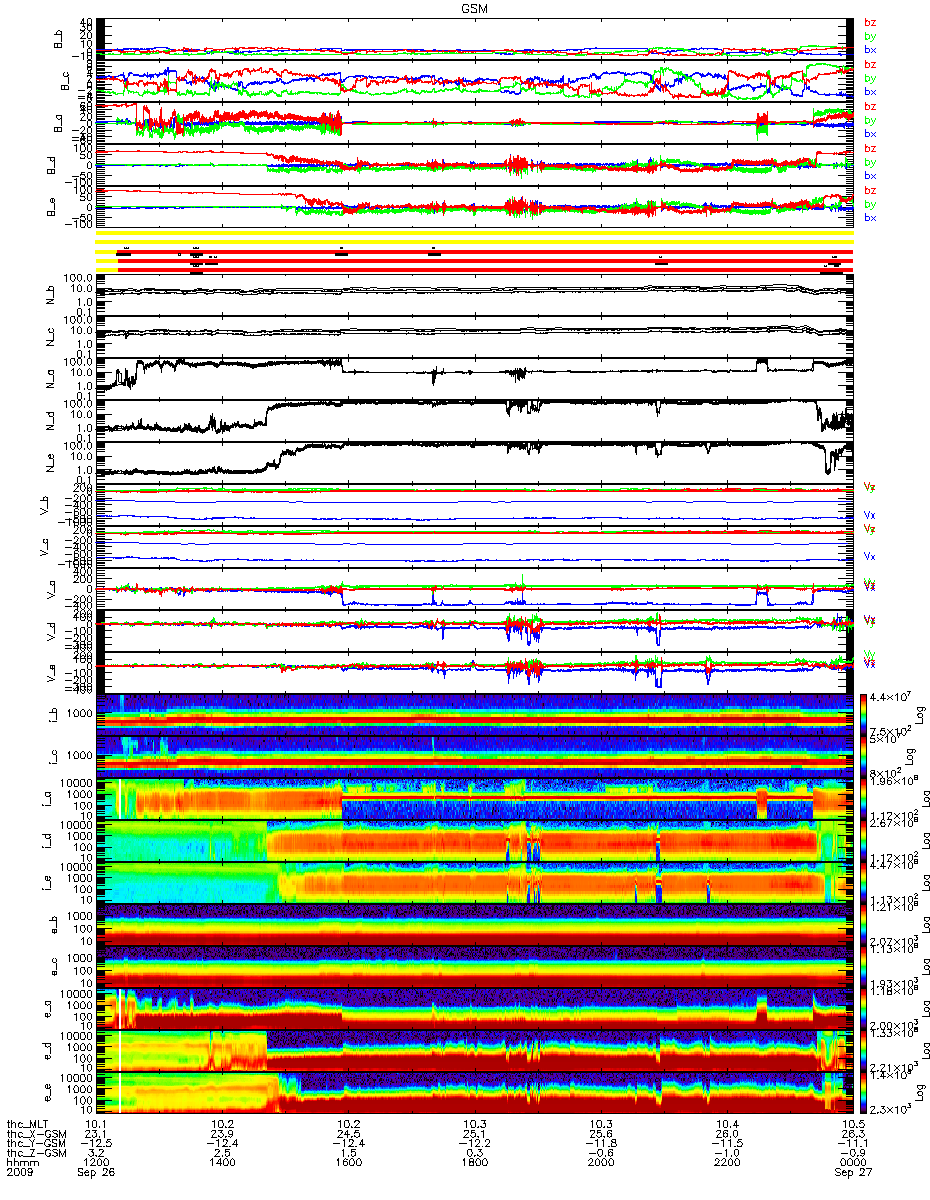Select the thc_MLT row label
The image size is (930, 1200).
point(29,1125)
